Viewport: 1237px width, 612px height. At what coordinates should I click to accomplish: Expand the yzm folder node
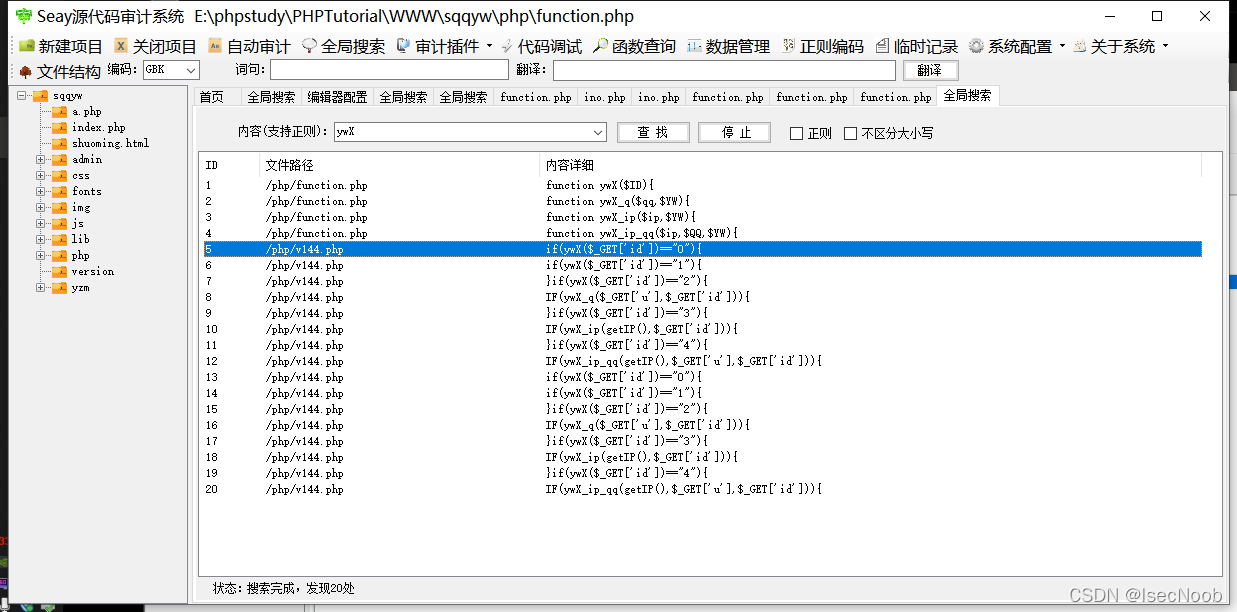[x=41, y=288]
